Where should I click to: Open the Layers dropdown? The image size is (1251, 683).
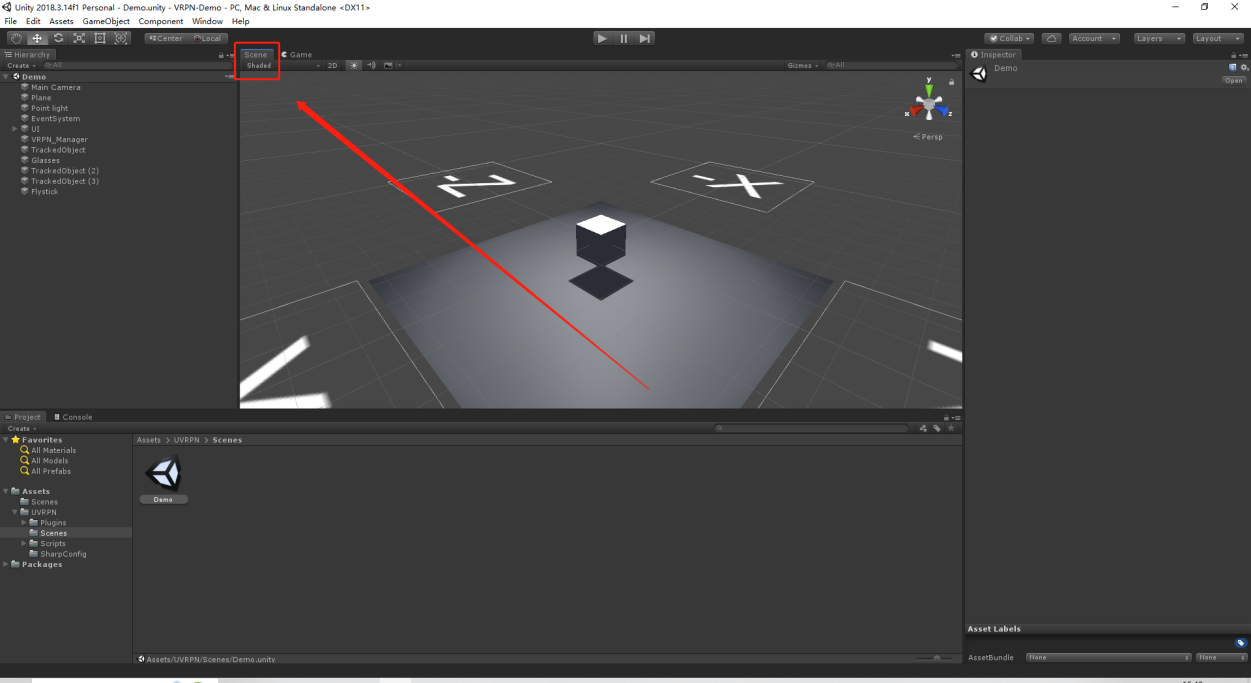1160,38
